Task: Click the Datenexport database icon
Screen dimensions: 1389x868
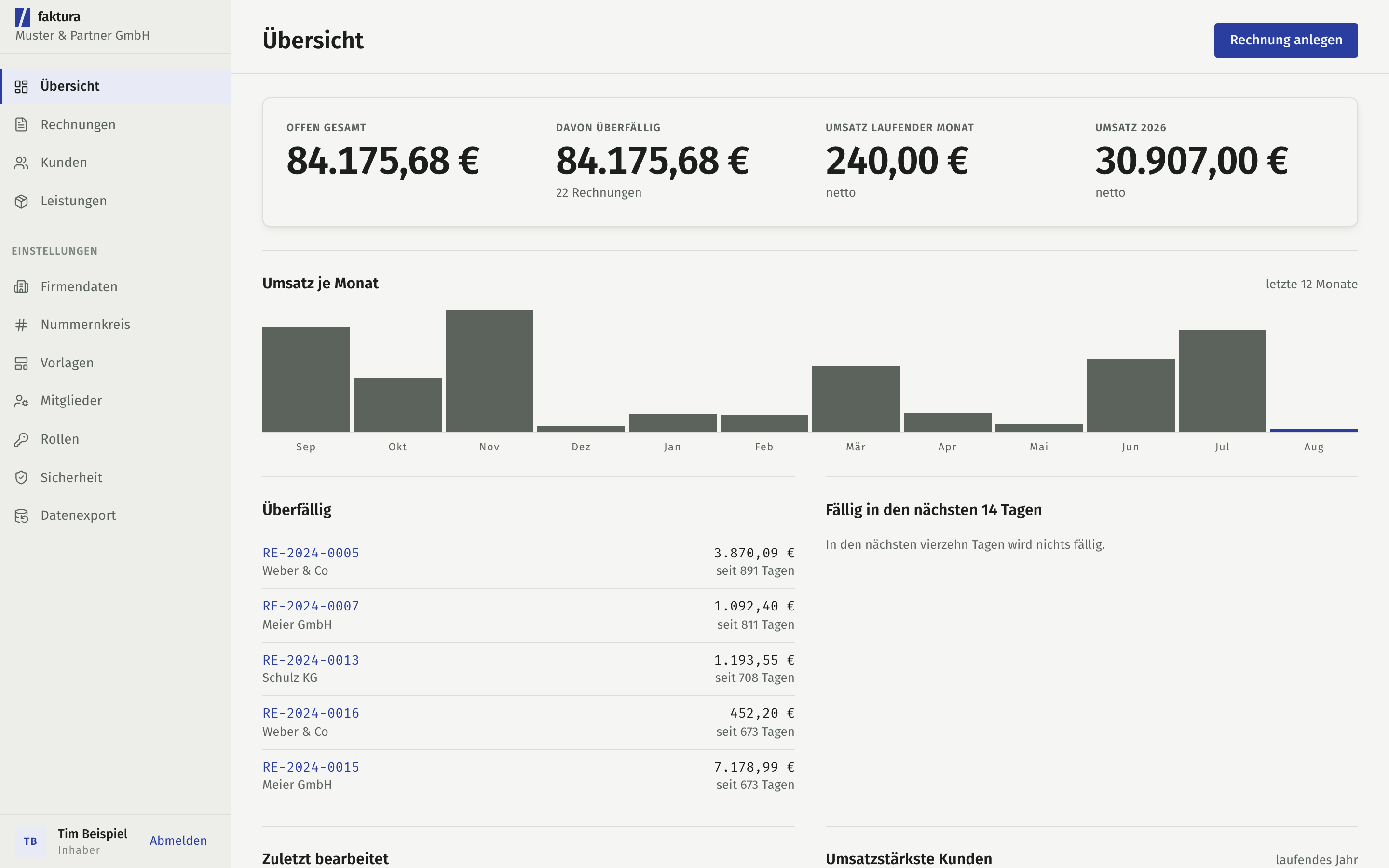Action: (x=21, y=516)
